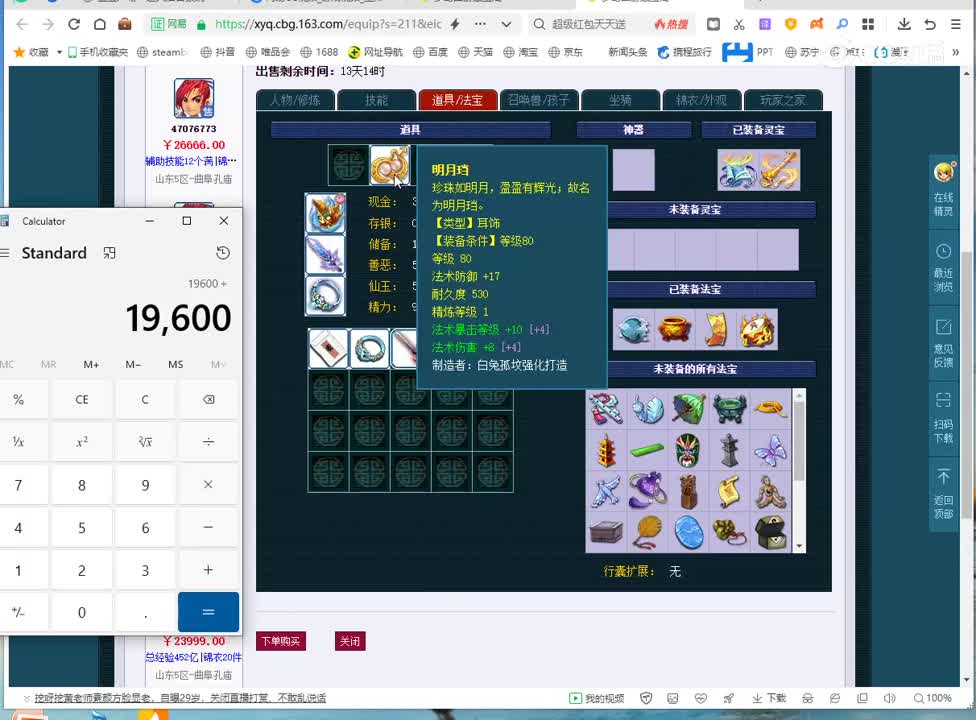Click the browser reload icon
Image resolution: width=976 pixels, height=720 pixels.
74,24
